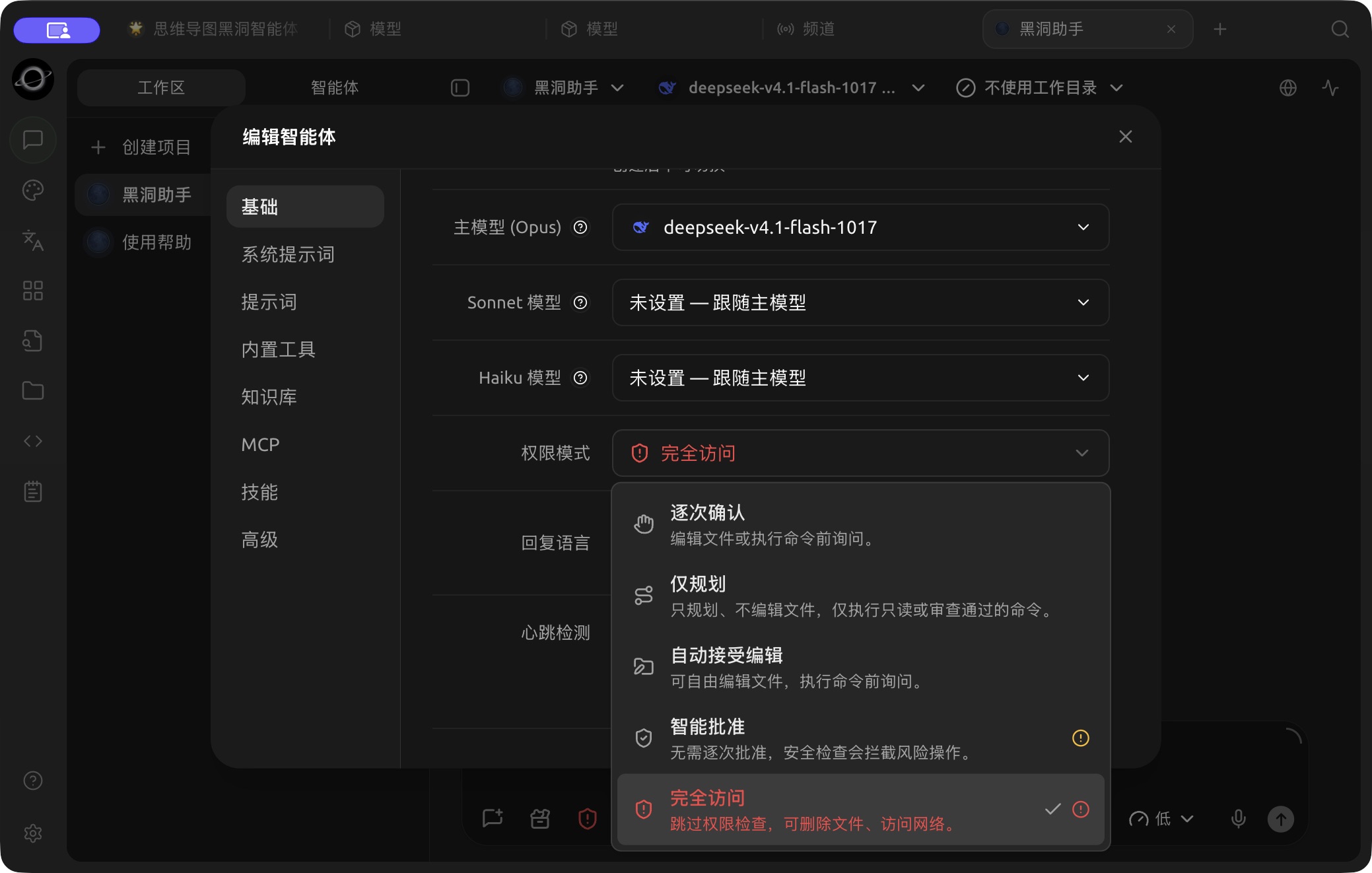Click the document search sidebar icon
Screen dimensions: 1372x873
point(33,341)
